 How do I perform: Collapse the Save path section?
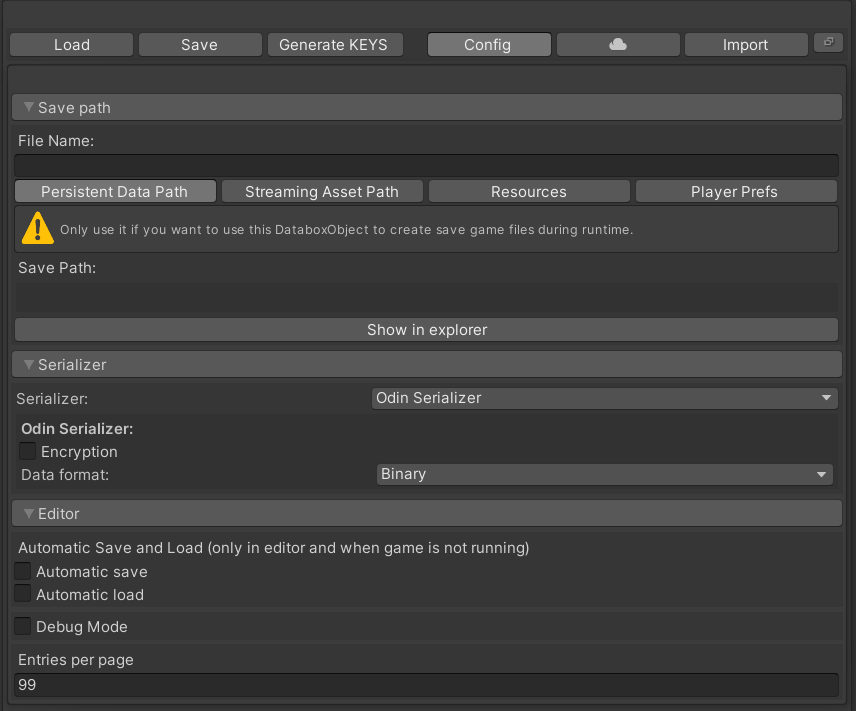click(29, 107)
